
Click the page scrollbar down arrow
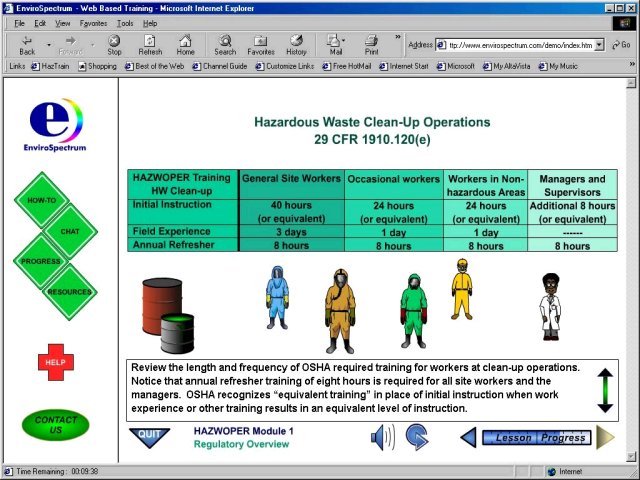631,456
